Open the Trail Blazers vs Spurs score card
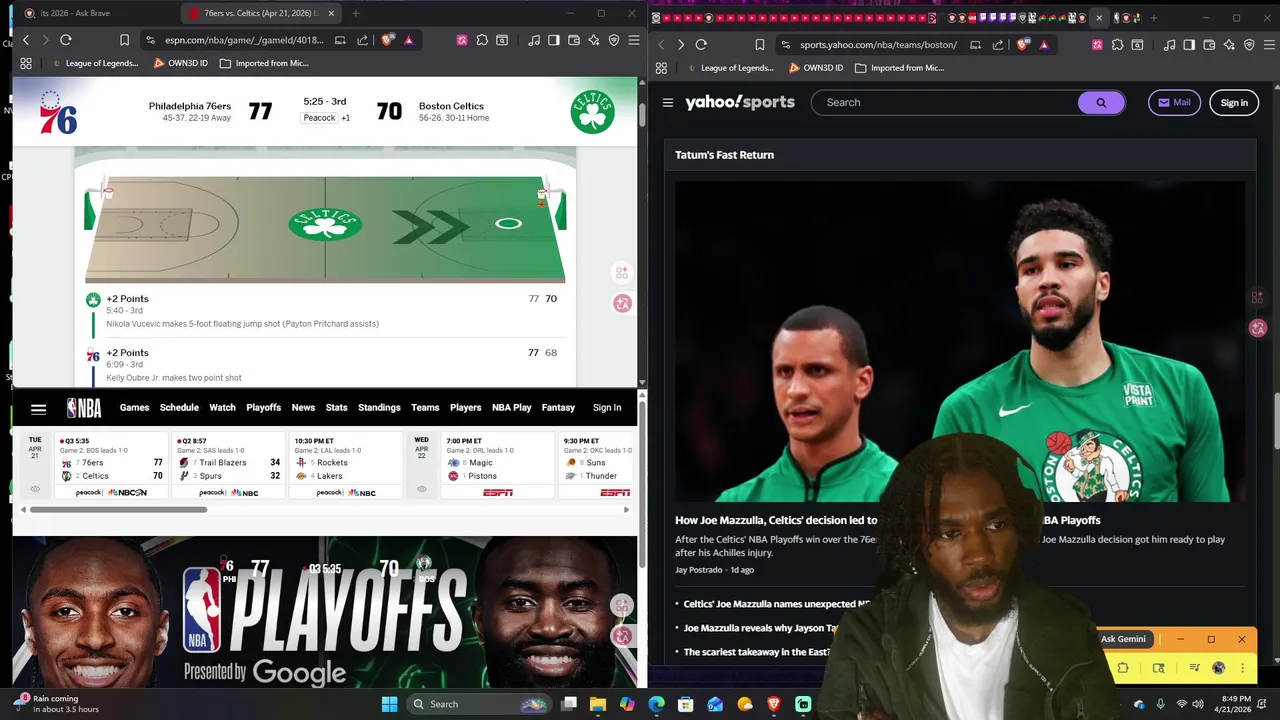Screen dimensions: 1280x720 (x=228, y=465)
